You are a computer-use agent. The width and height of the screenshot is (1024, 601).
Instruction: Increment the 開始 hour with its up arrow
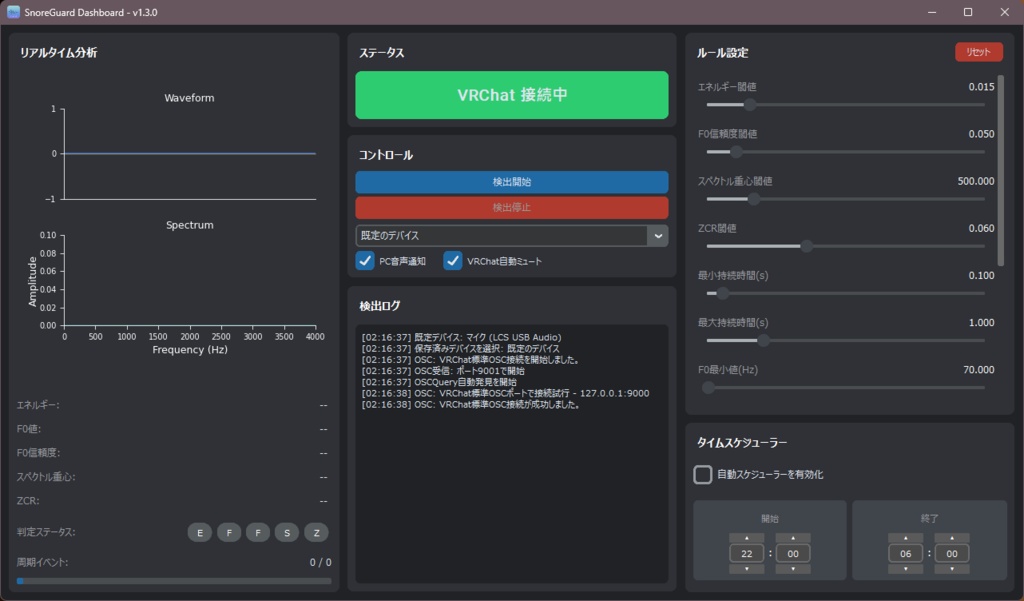(x=747, y=537)
